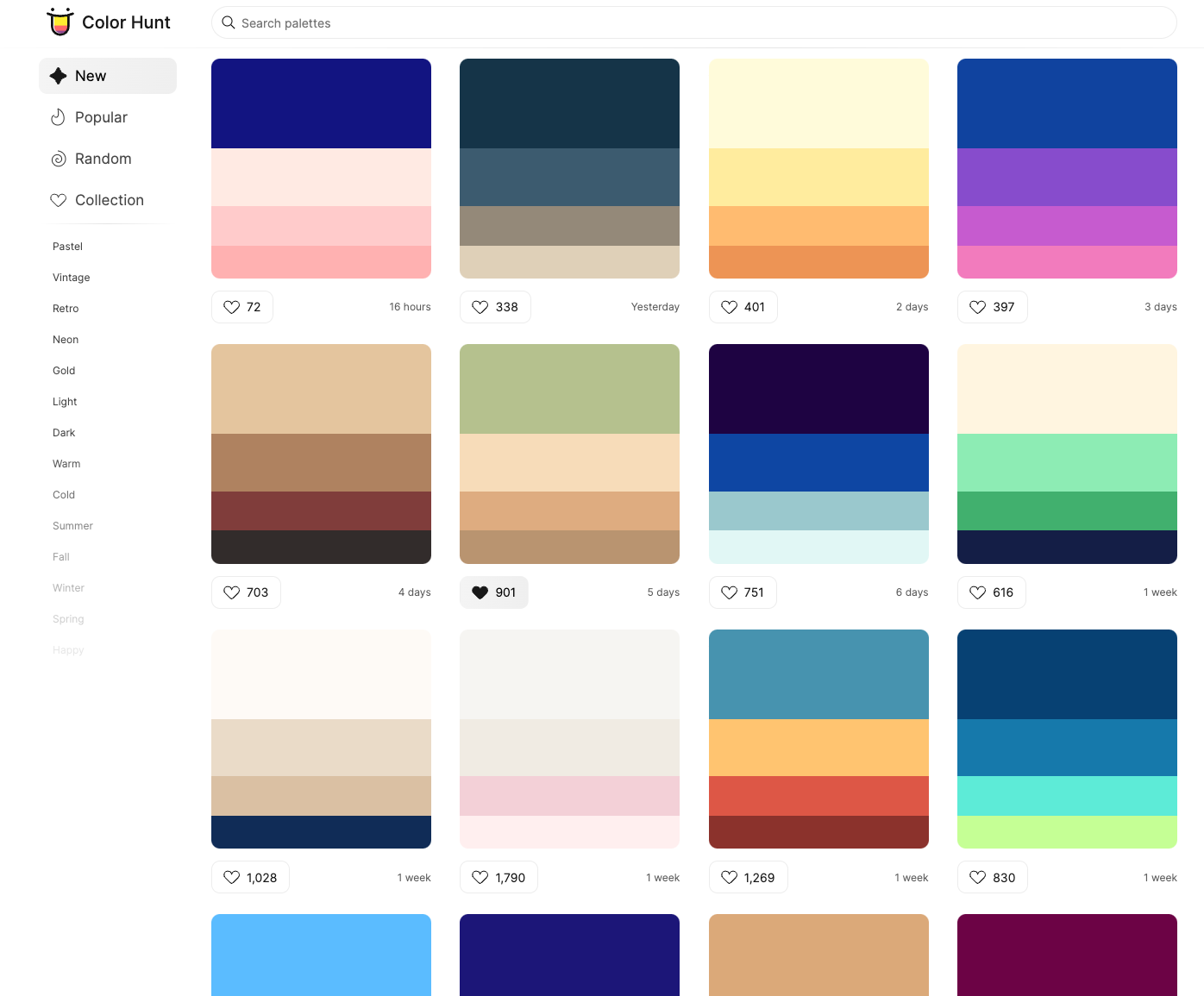The image size is (1204, 996).
Task: Select the Warm filter in sidebar
Action: [x=66, y=464]
